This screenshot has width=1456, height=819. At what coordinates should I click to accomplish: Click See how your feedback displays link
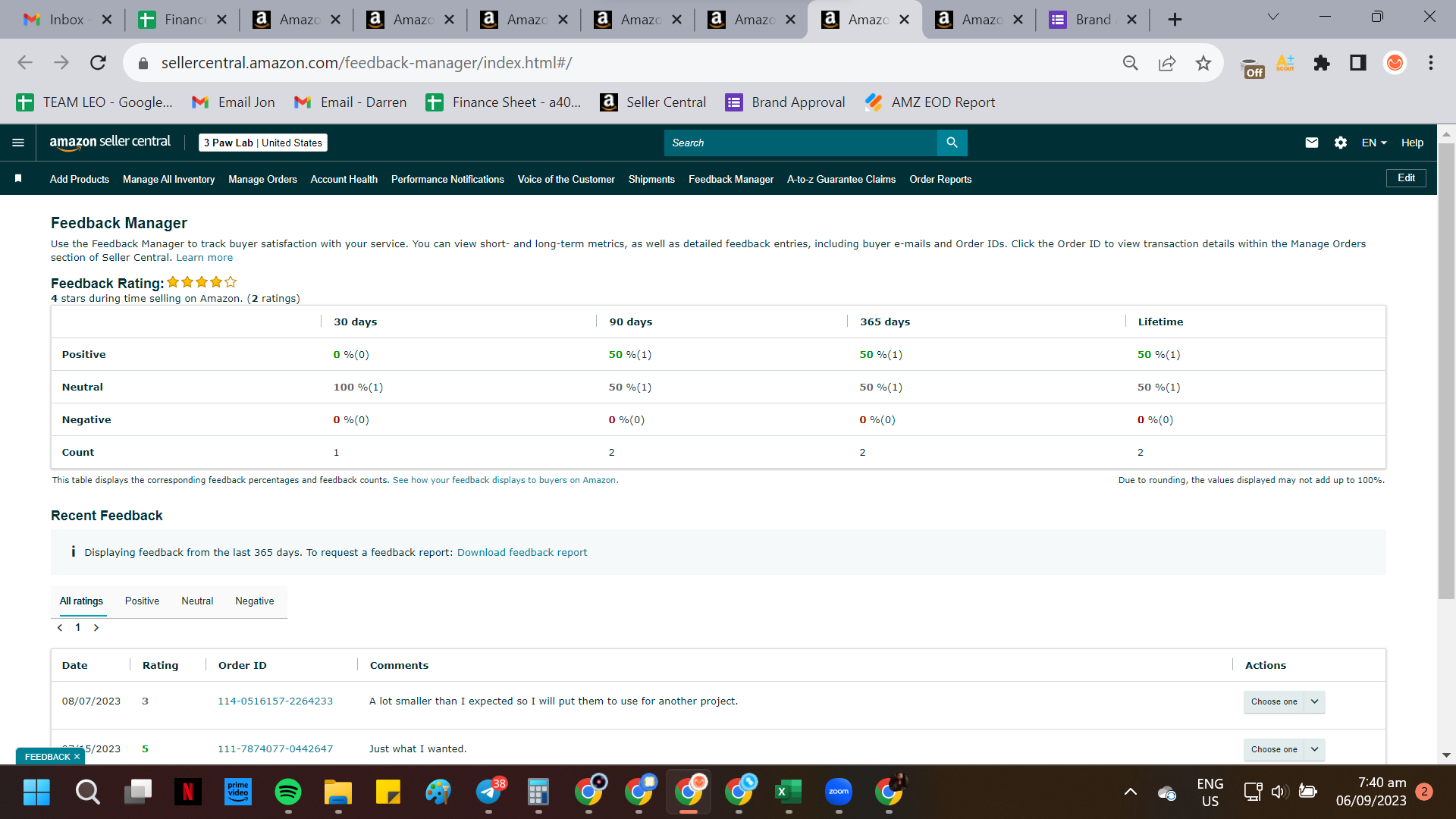point(505,480)
